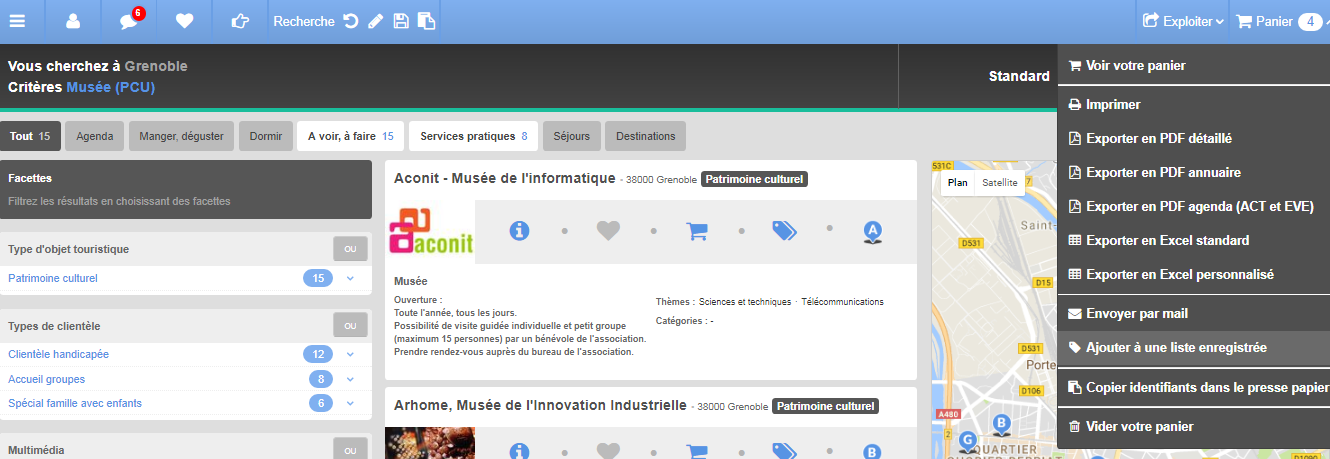The width and height of the screenshot is (1330, 459).
Task: Expand Spécial famille avec enfants chevron
Action: click(x=350, y=403)
